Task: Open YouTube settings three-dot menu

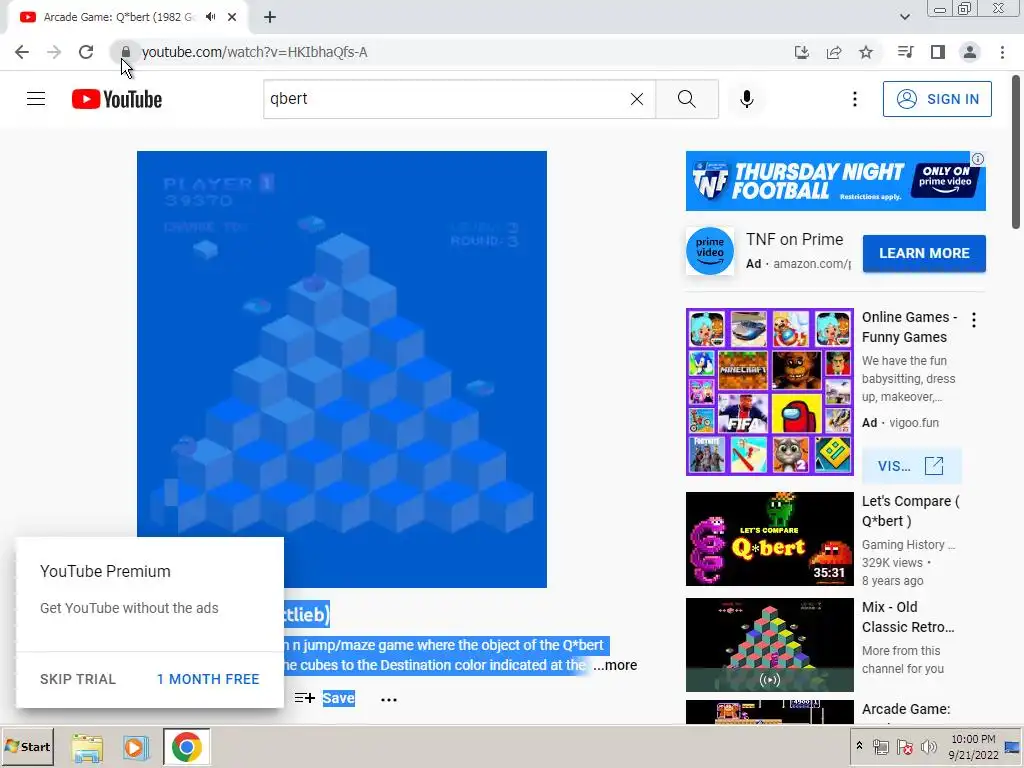Action: click(855, 99)
